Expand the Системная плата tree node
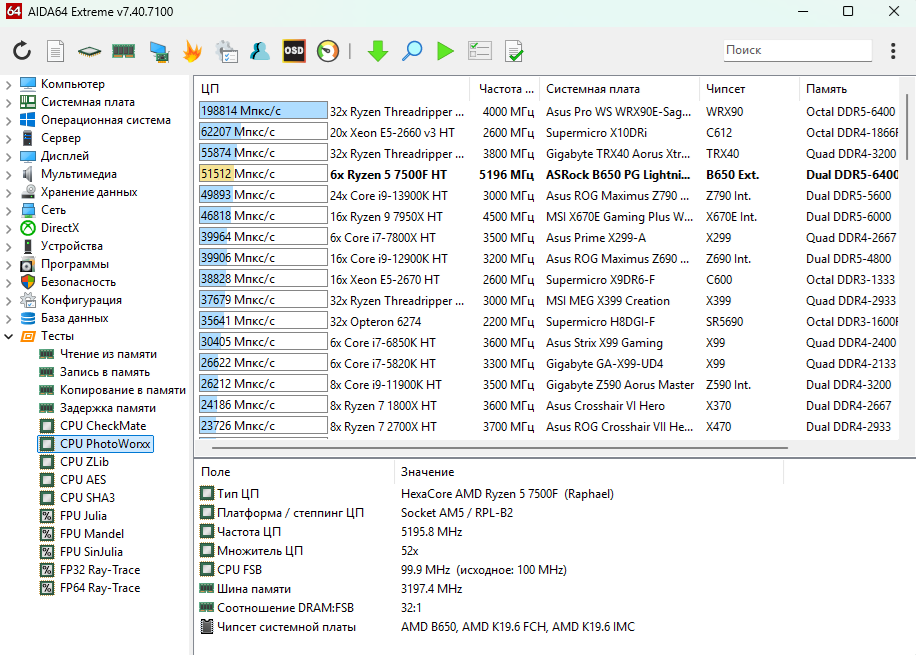Screen dimensions: 916x655 coord(8,102)
